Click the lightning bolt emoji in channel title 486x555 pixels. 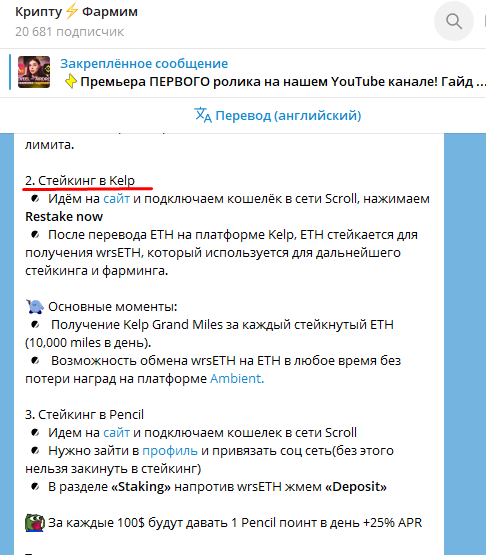tap(72, 11)
